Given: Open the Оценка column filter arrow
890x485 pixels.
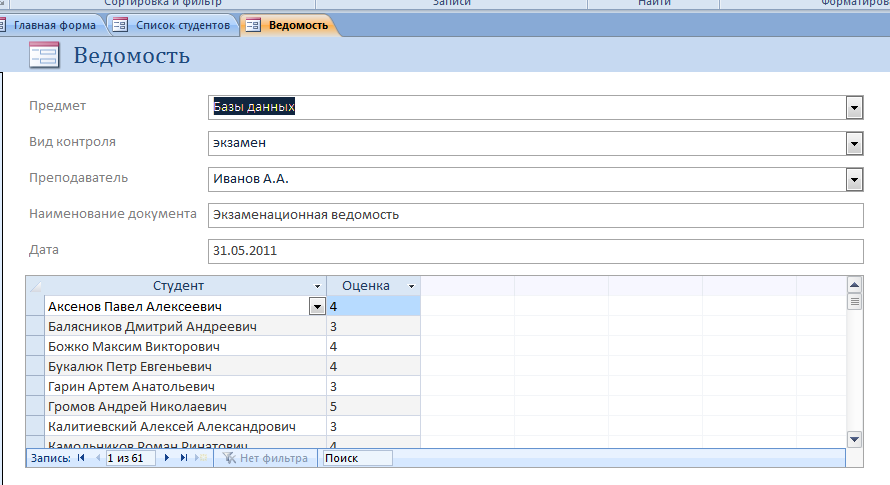Looking at the screenshot, I should tap(412, 286).
